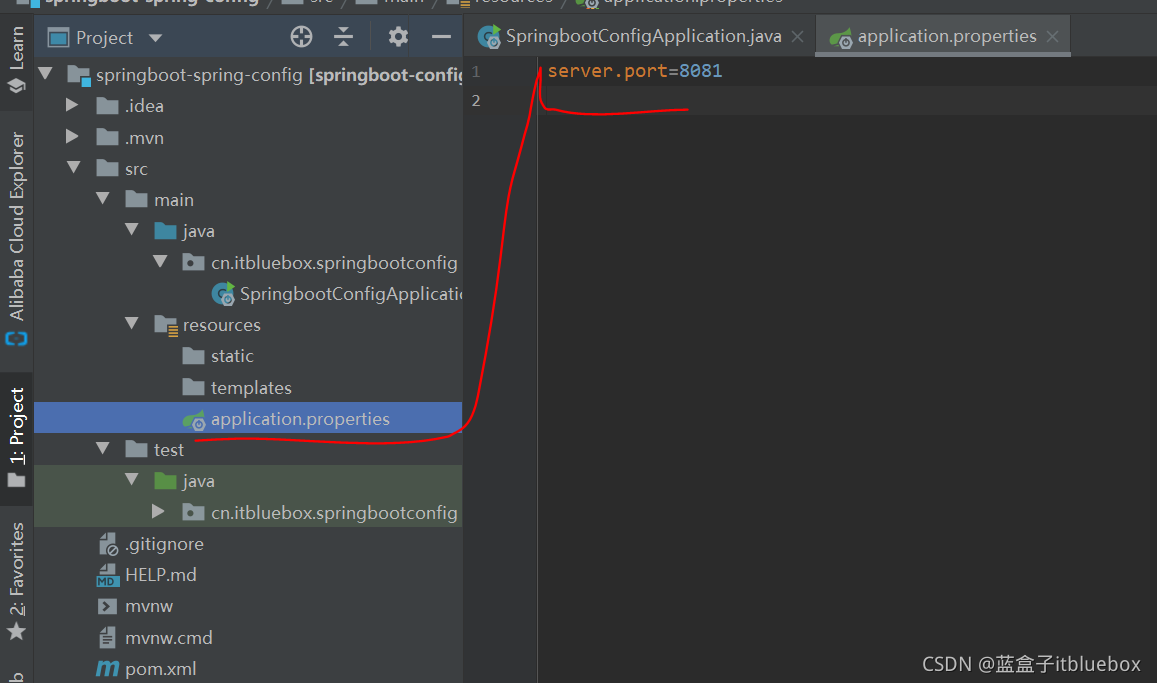Click the .gitignore file icon

108,544
